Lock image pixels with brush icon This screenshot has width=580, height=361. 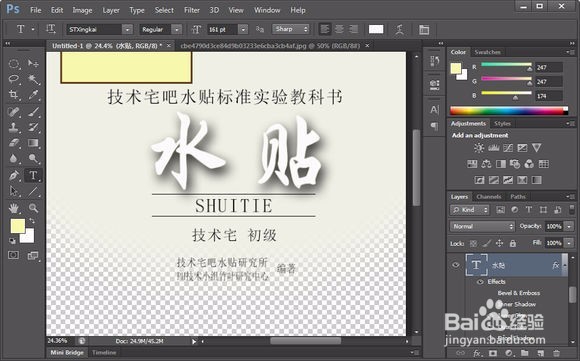(487, 243)
